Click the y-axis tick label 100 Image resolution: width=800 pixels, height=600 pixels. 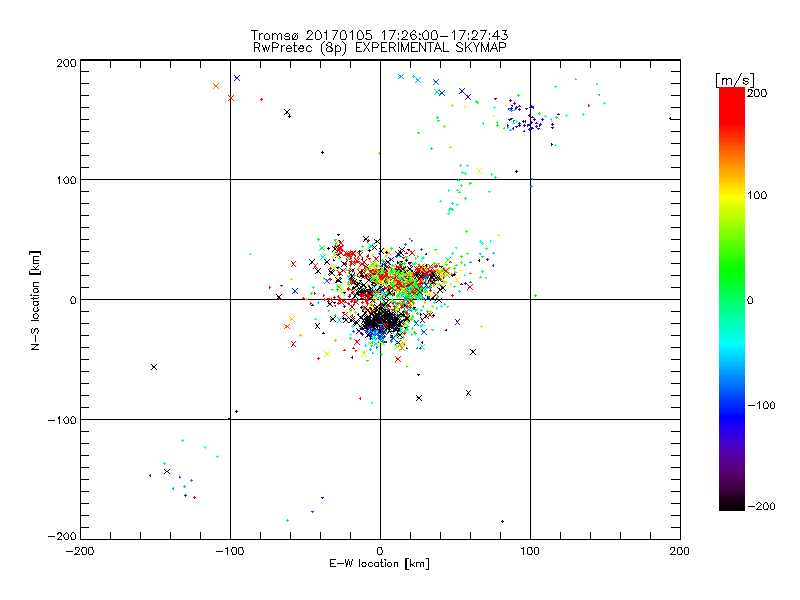tap(66, 180)
